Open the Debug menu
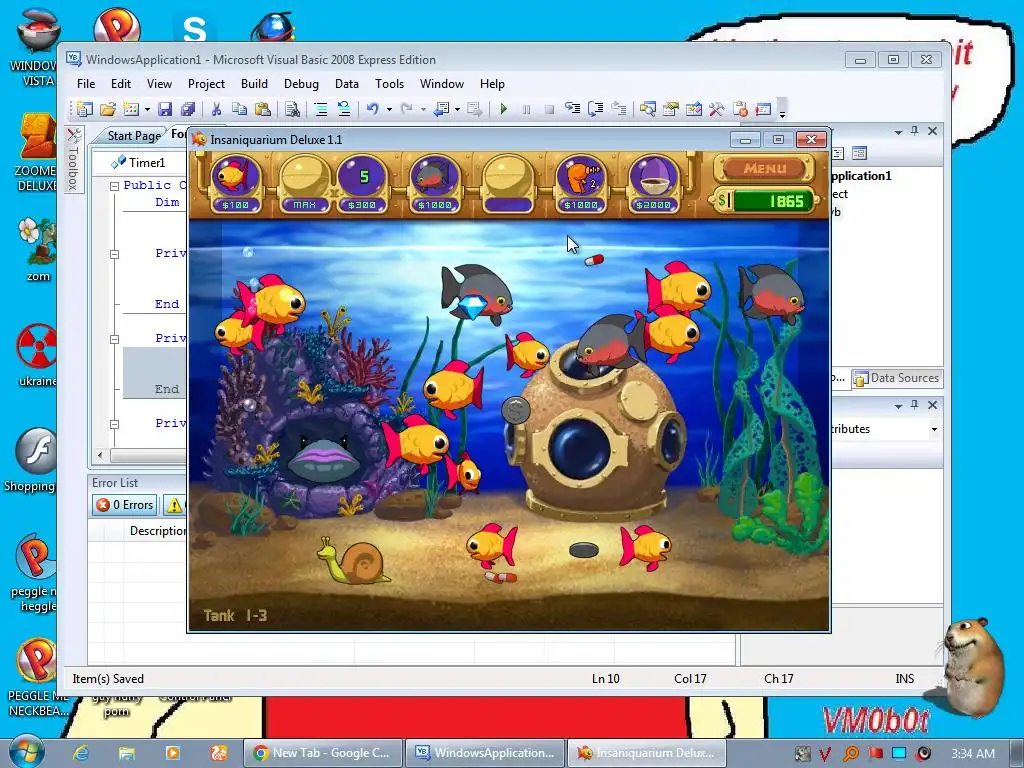The width and height of the screenshot is (1024, 768). 301,84
